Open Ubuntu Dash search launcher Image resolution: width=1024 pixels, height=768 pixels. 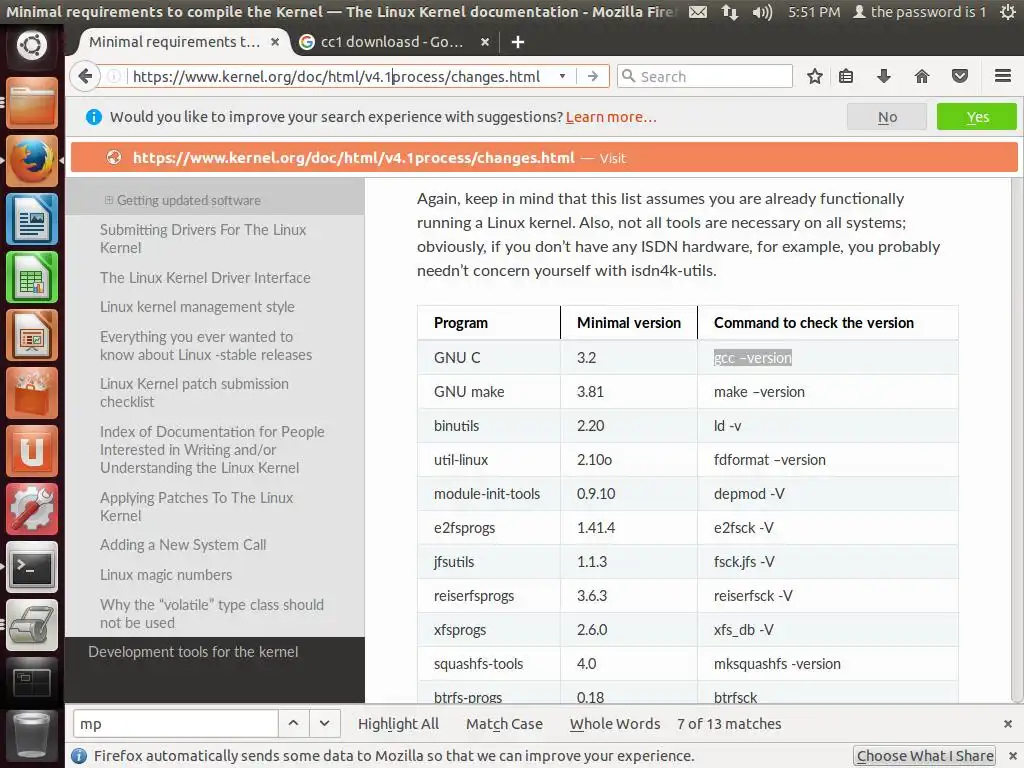click(x=31, y=45)
